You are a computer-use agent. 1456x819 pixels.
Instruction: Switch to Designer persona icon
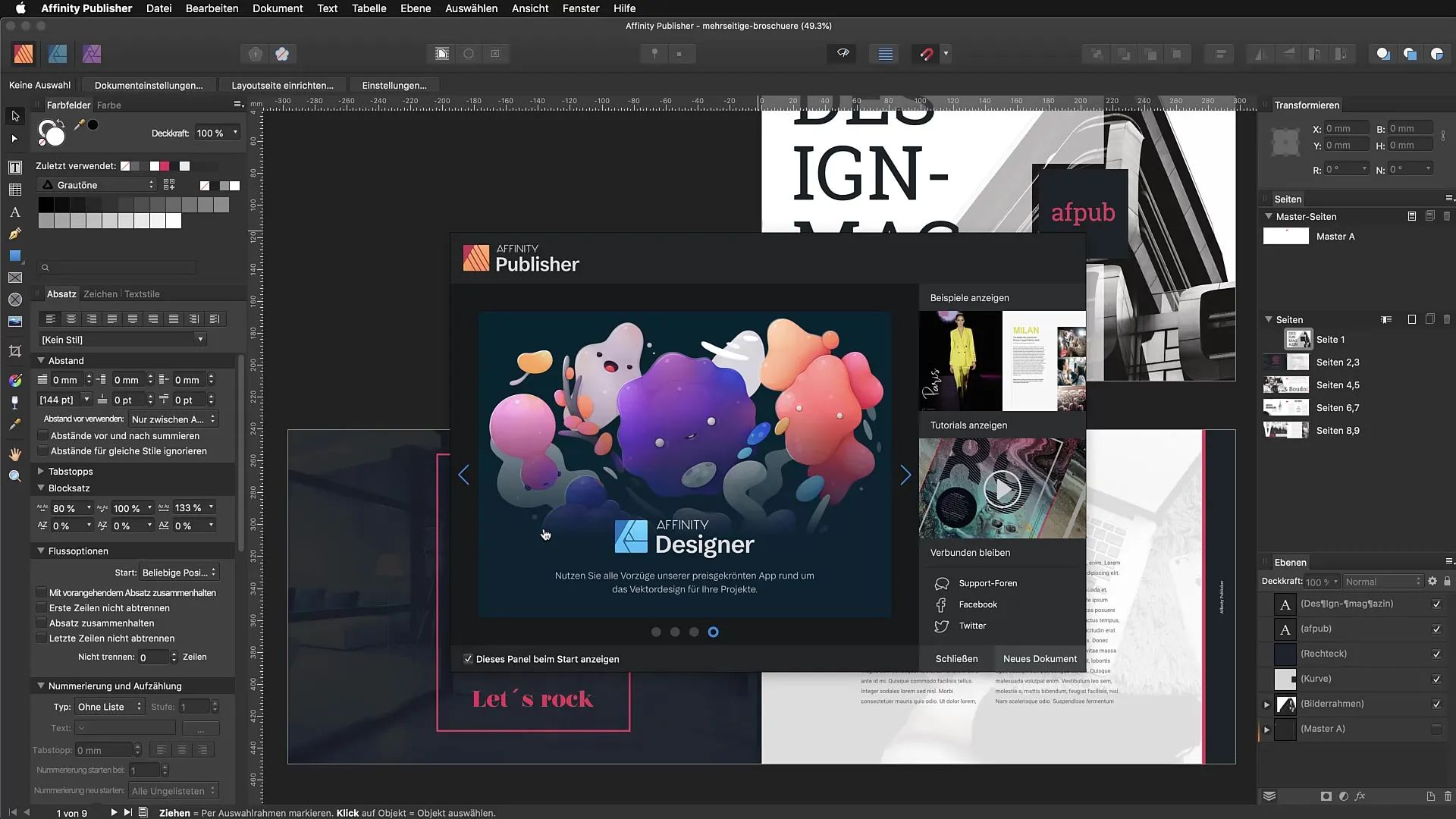(58, 54)
